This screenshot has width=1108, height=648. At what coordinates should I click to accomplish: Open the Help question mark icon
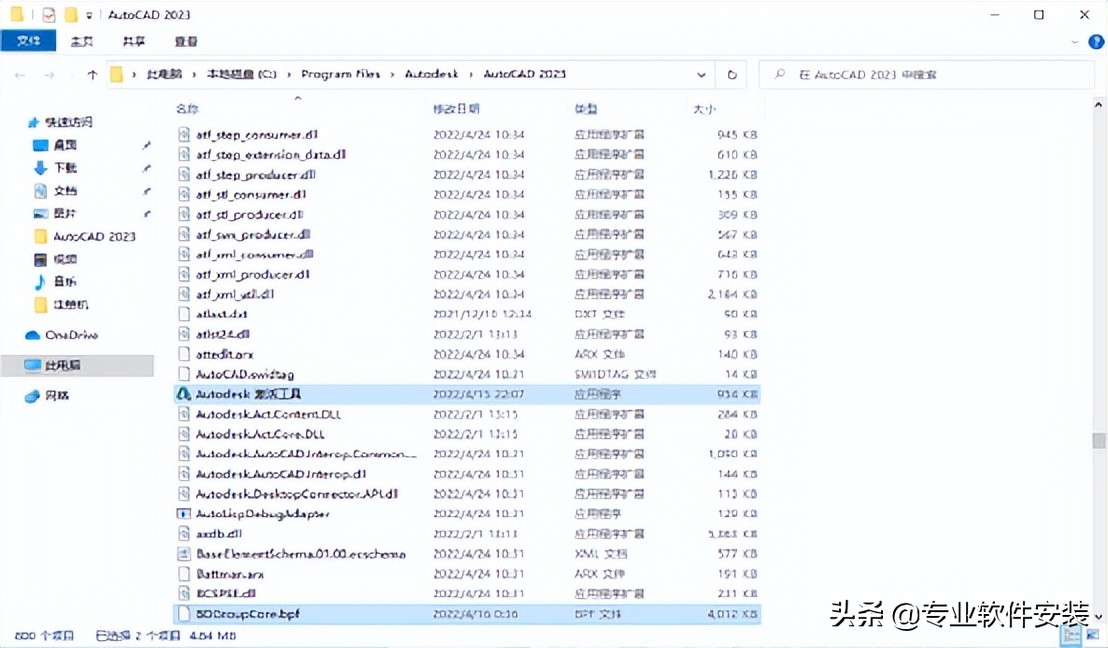point(1096,42)
